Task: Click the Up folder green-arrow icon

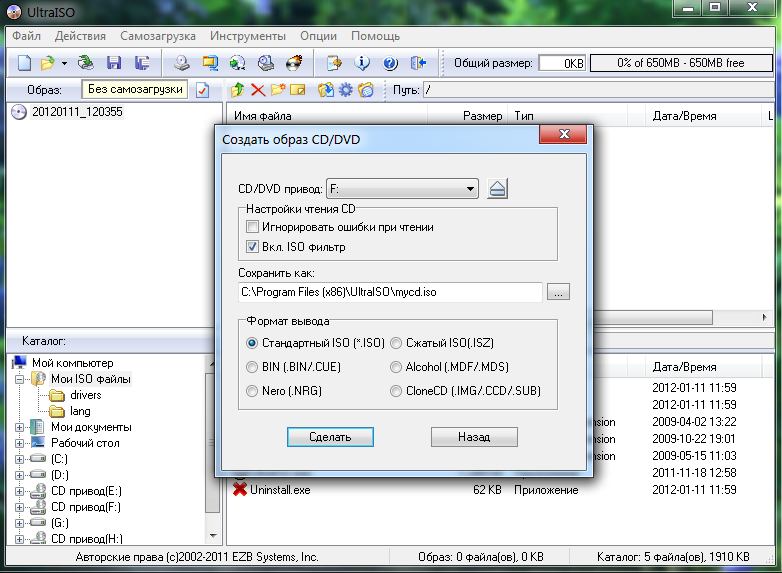Action: tap(237, 90)
